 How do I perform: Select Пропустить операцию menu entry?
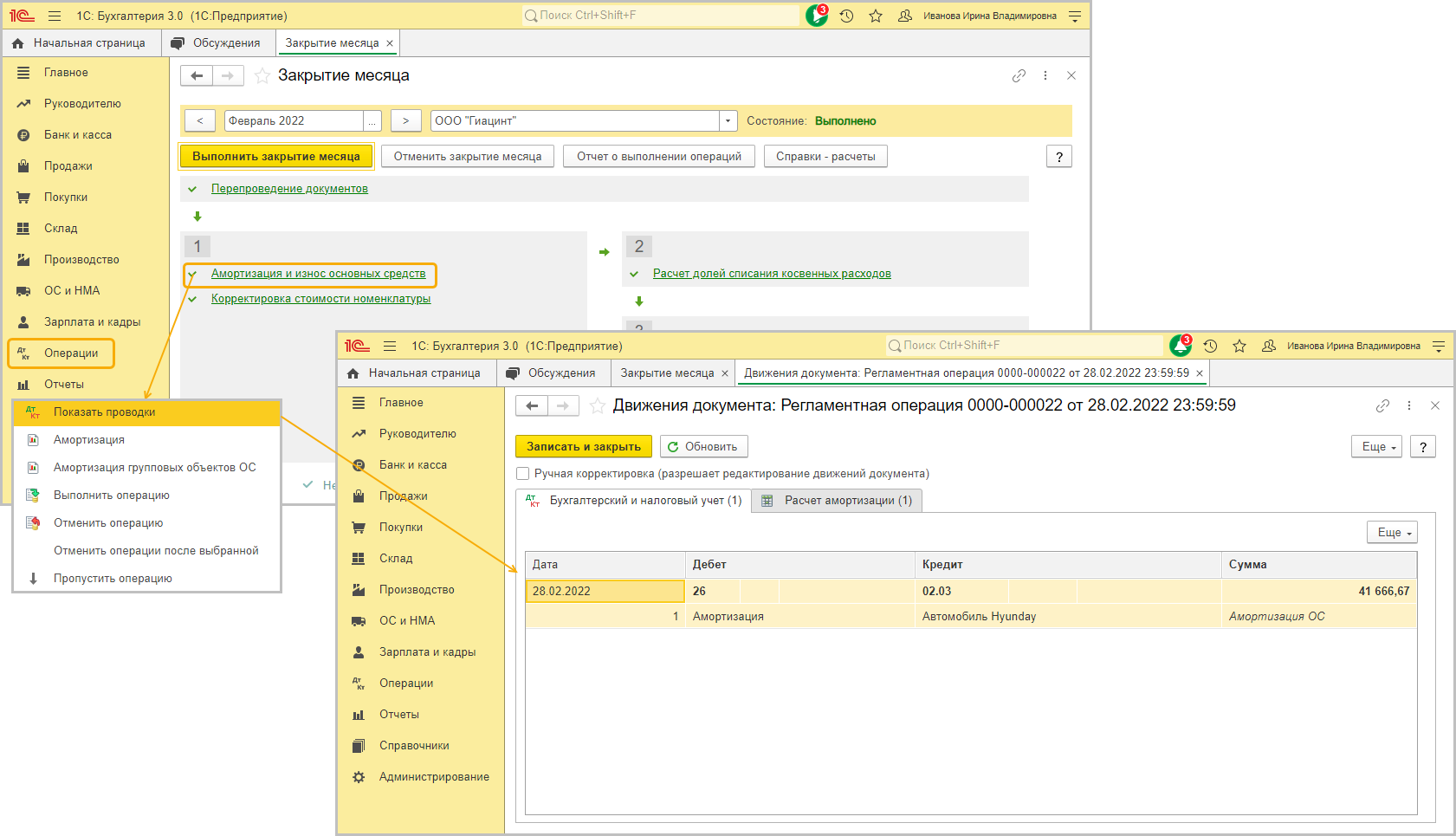147,579
